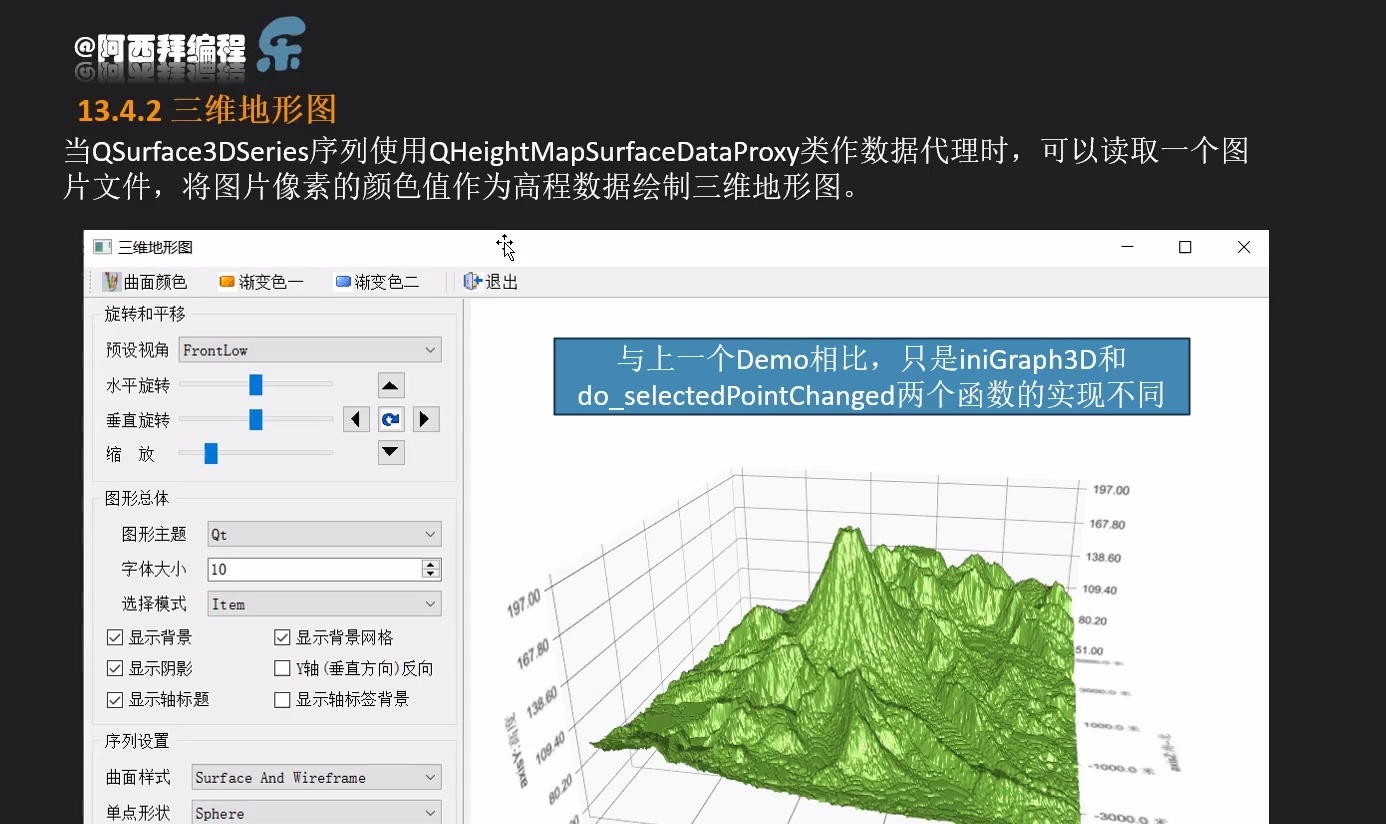The image size is (1386, 824).
Task: Turn on 显示轴标签背景 checkbox
Action: click(282, 700)
